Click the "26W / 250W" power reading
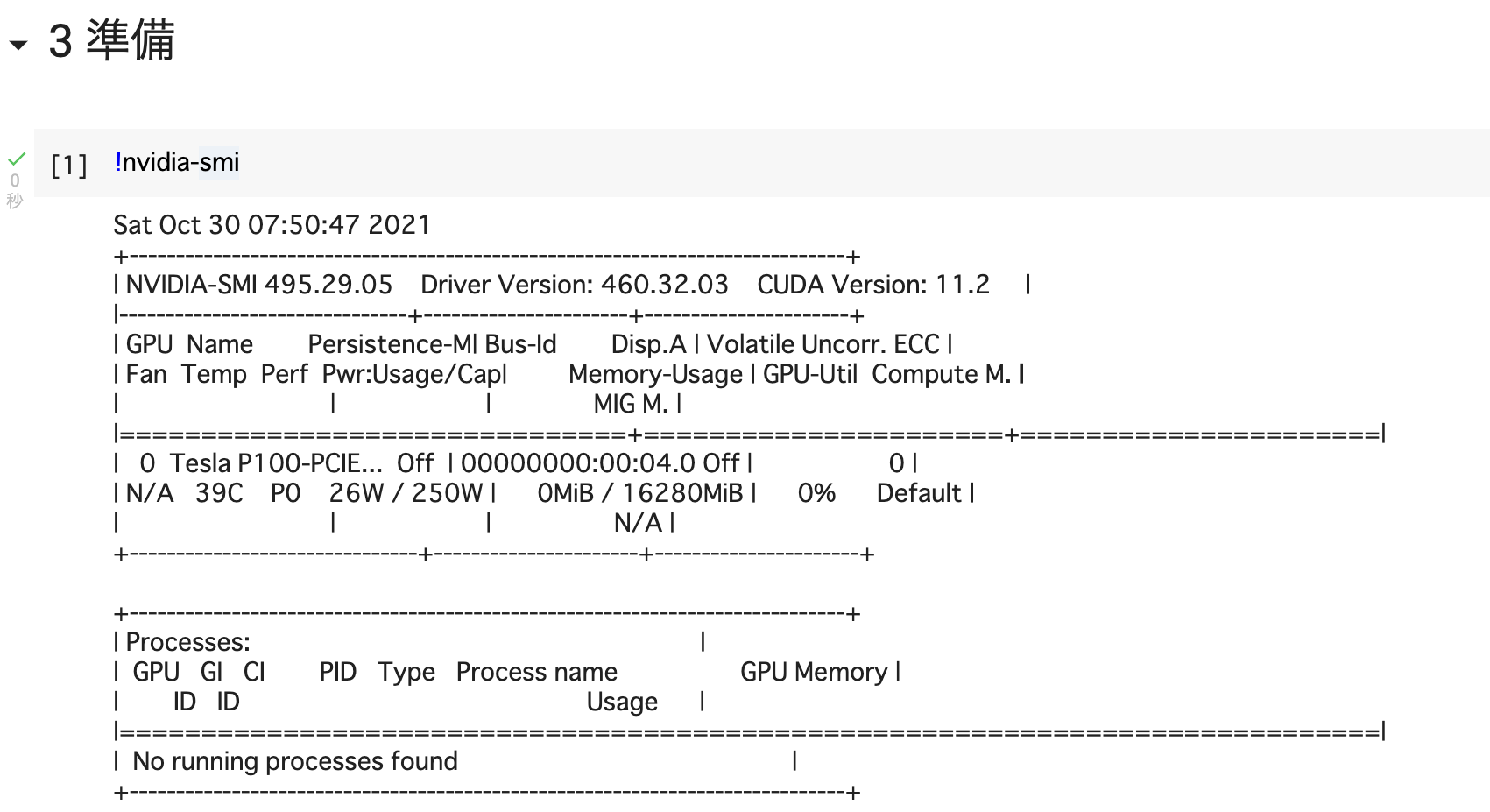This screenshot has width=1490, height=812. pos(406,493)
